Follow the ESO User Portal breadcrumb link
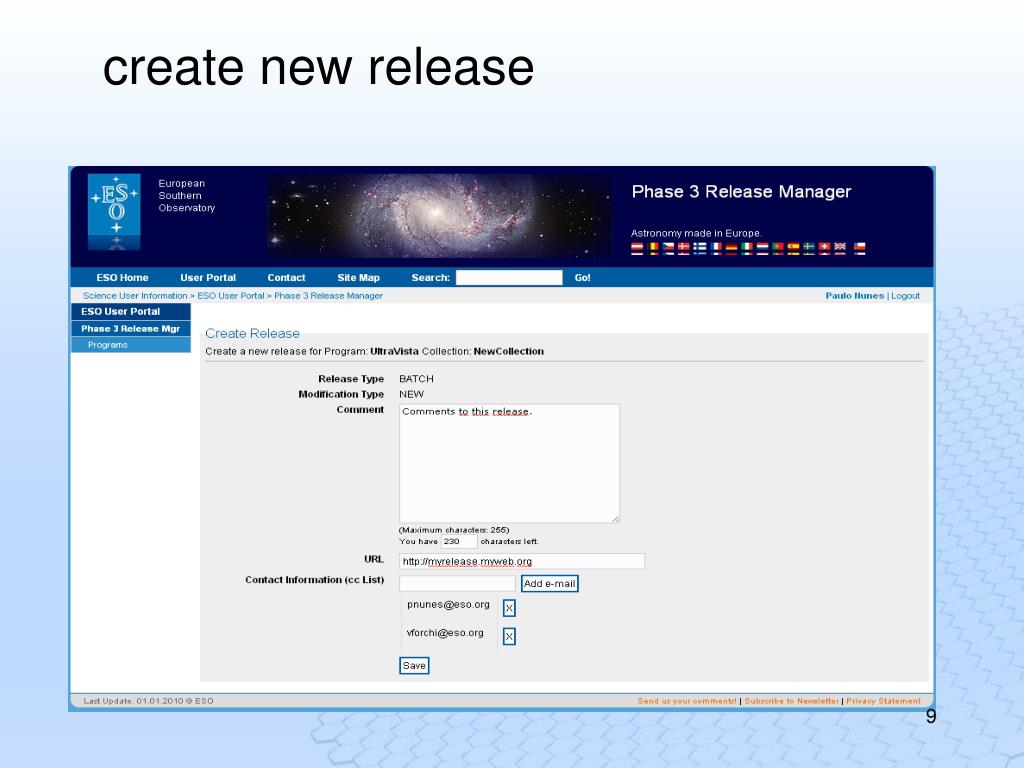Viewport: 1024px width, 768px height. [231, 296]
